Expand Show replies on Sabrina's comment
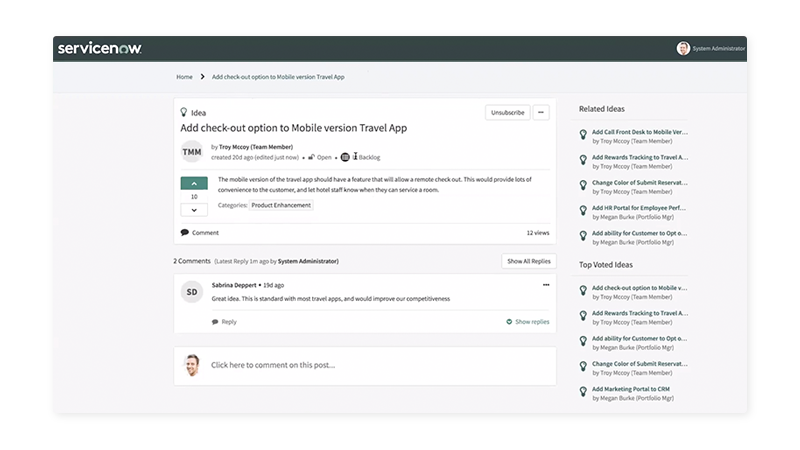The image size is (800, 450). tap(528, 322)
